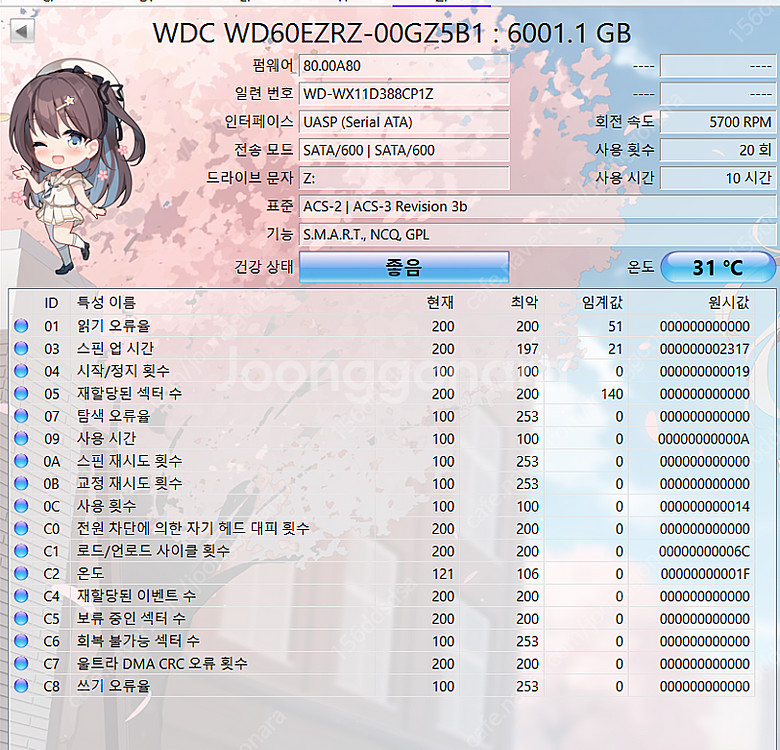Viewport: 780px width, 750px height.
Task: Select the 스핀 업 시간 attribute name
Action: click(x=115, y=348)
